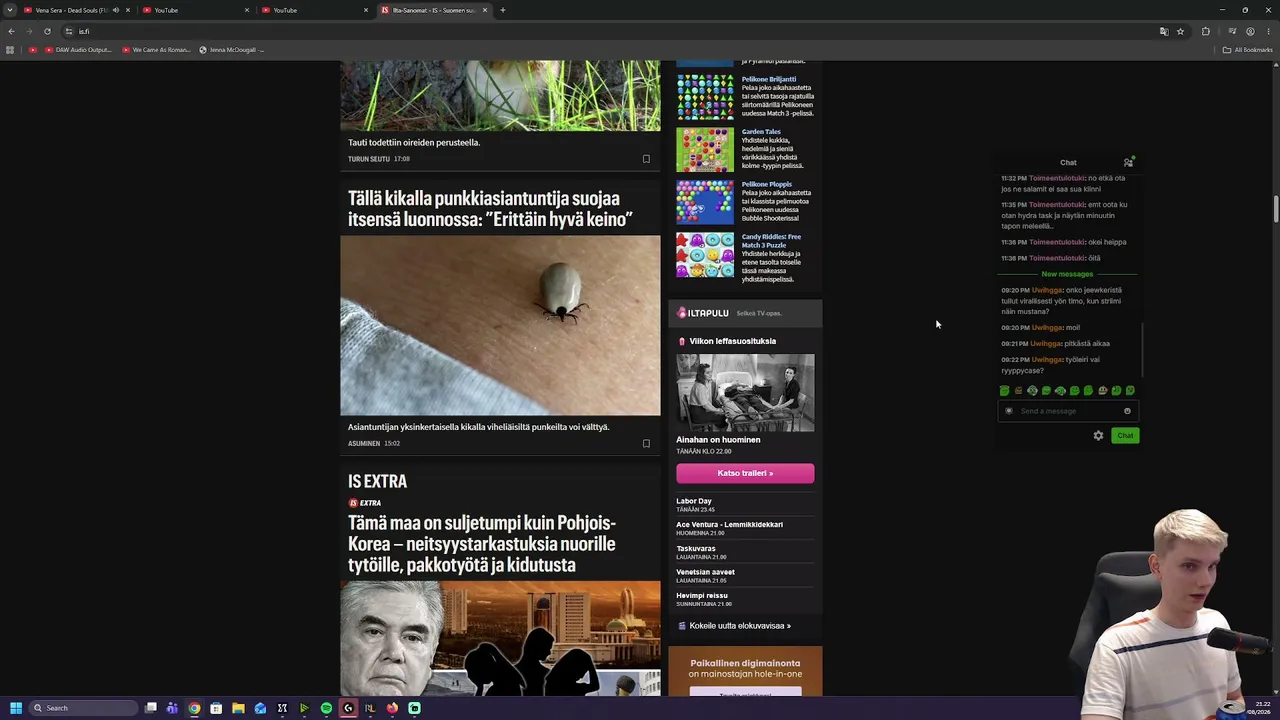
Task: Open Spotify from taskbar
Action: point(326,708)
